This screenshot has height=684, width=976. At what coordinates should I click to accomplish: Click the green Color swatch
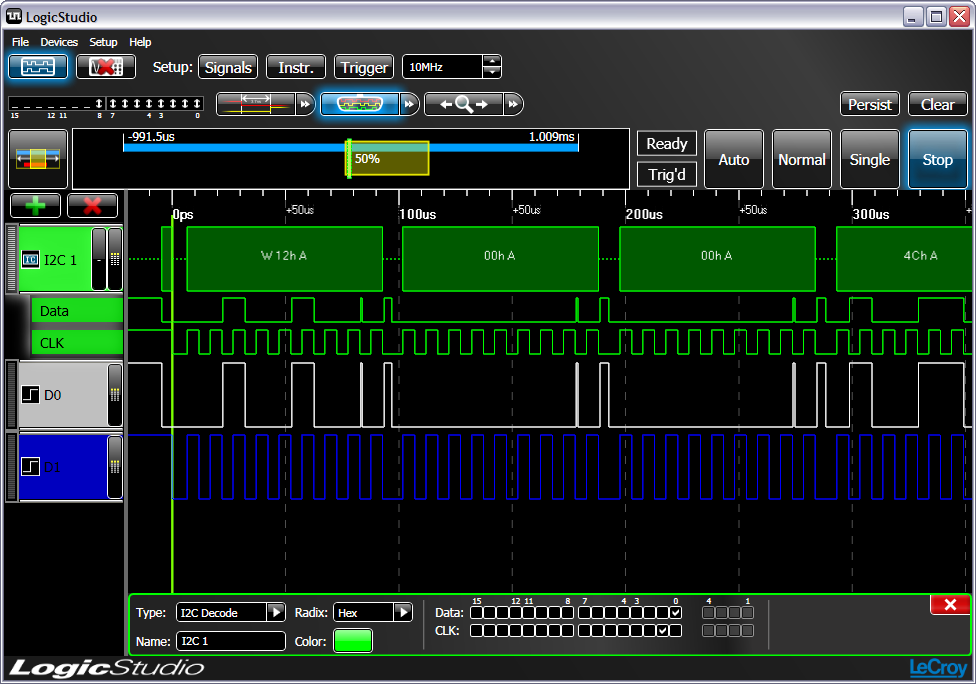coord(353,640)
